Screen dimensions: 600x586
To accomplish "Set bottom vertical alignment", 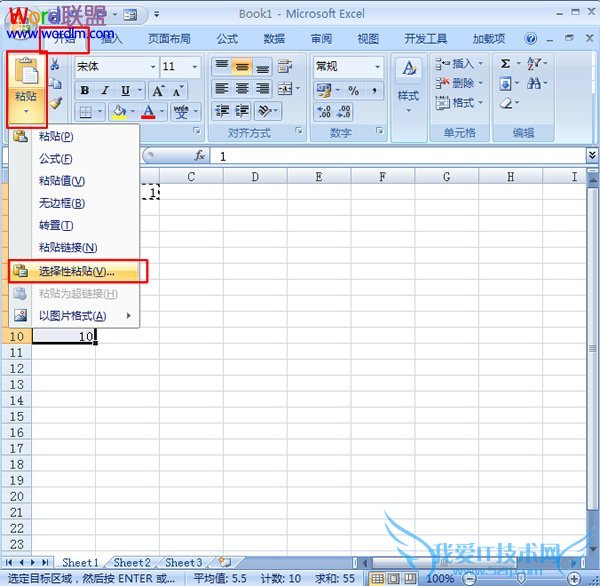I will (x=262, y=66).
